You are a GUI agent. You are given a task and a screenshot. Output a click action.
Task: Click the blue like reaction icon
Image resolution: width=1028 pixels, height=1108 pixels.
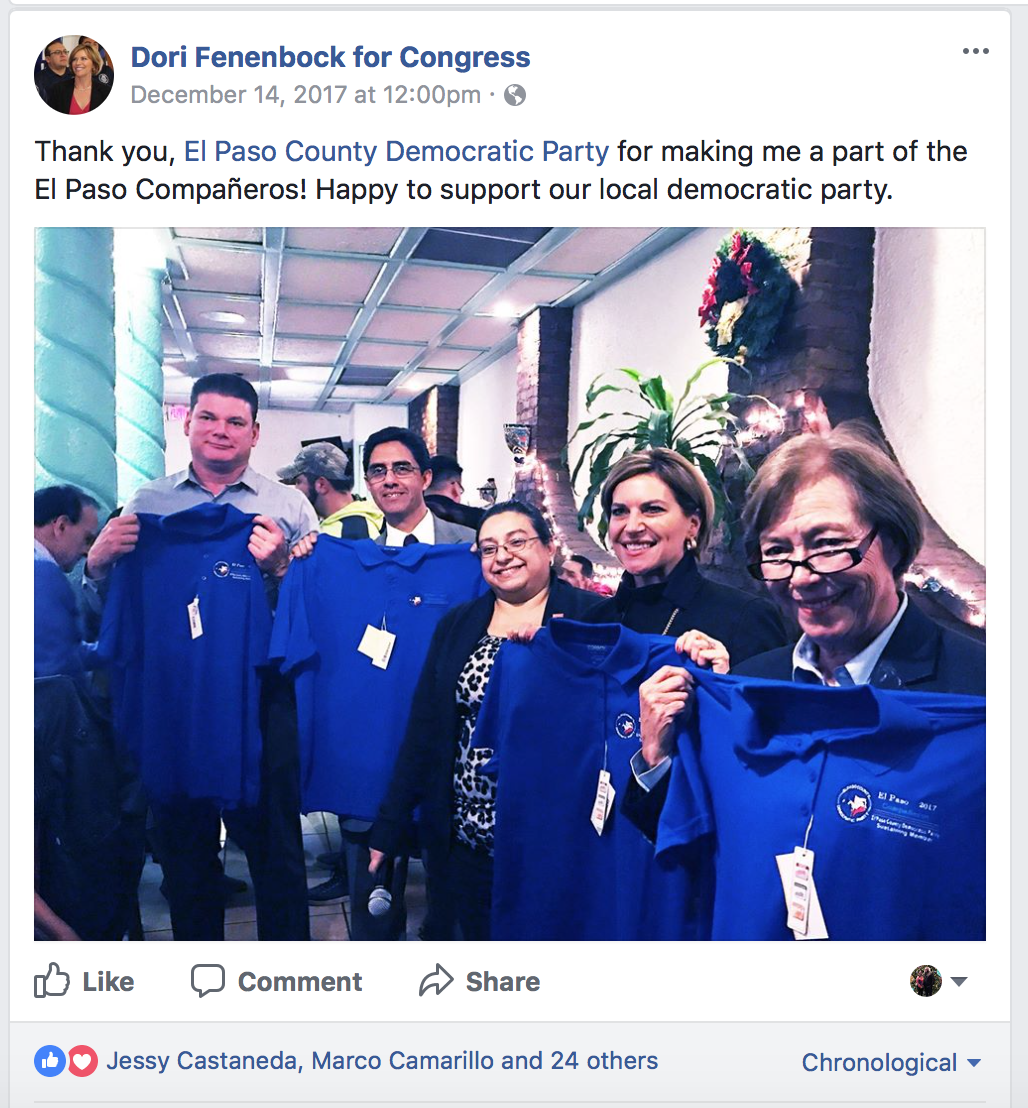(50, 1061)
